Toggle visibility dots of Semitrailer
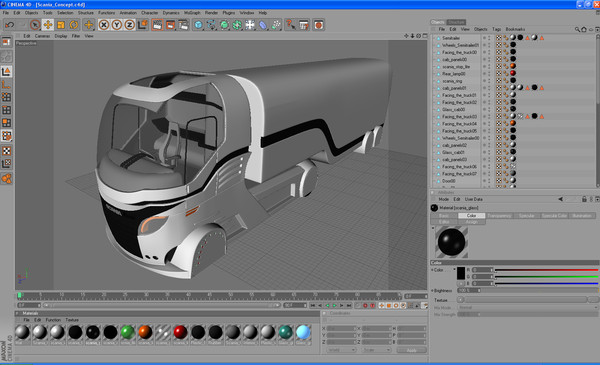Image resolution: width=600 pixels, height=365 pixels. [489, 38]
